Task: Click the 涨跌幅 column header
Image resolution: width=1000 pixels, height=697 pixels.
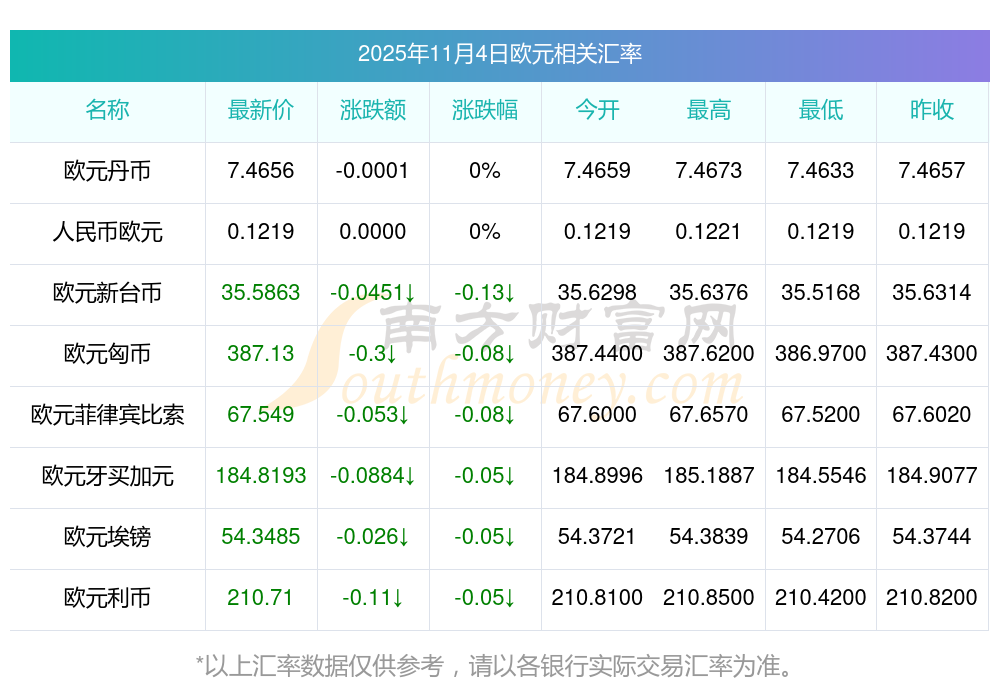Action: 485,110
